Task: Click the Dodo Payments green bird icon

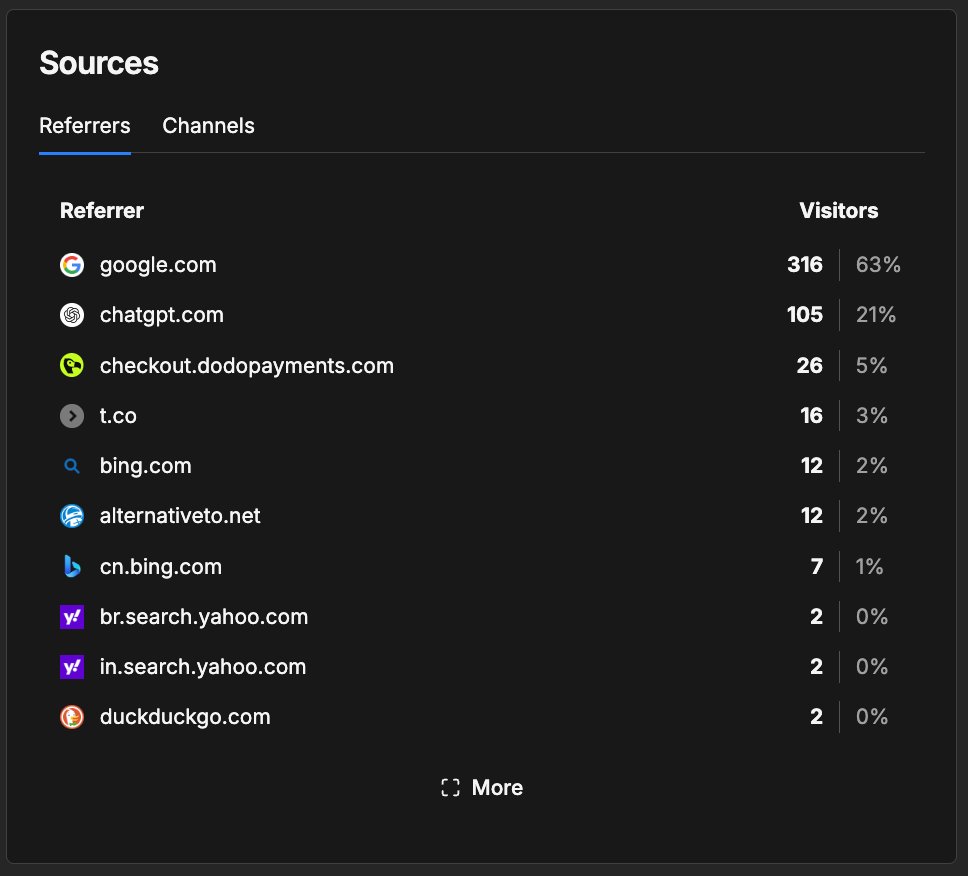Action: click(x=72, y=365)
